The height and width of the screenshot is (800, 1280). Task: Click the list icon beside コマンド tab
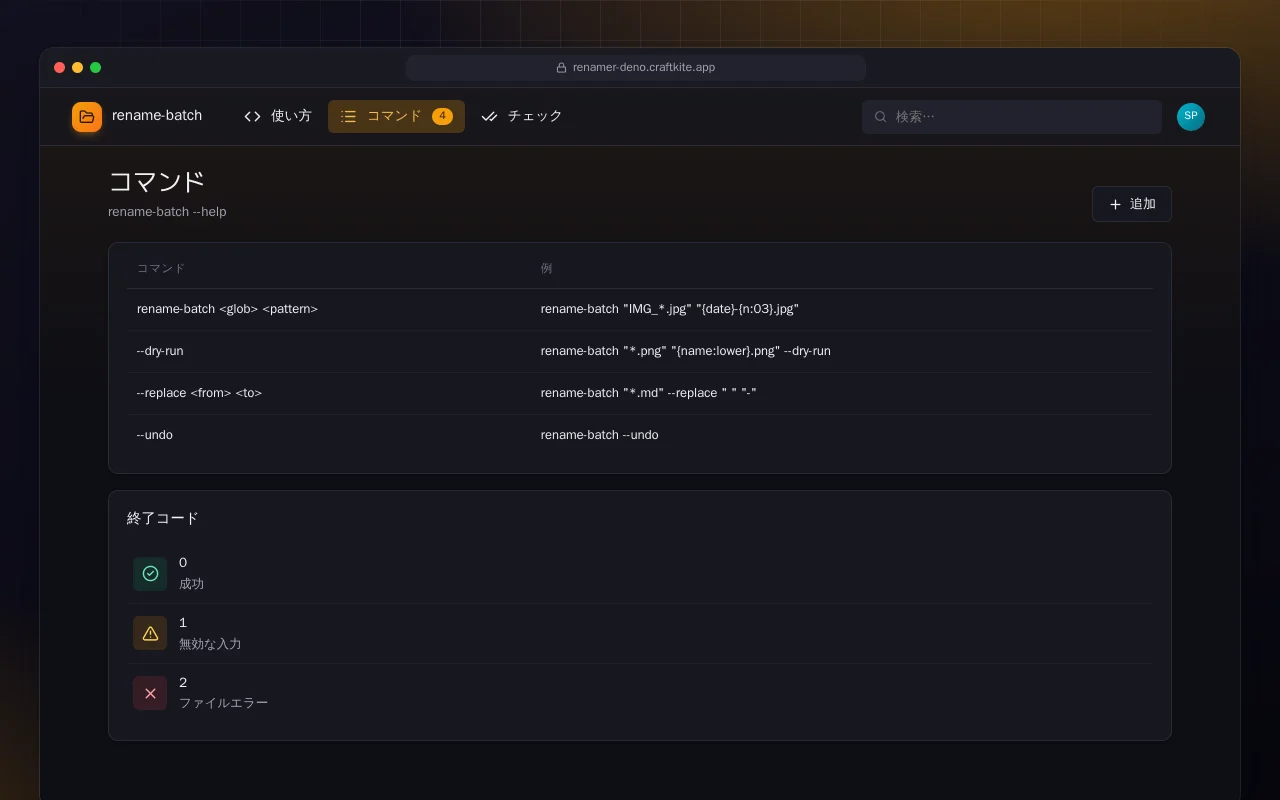point(348,117)
